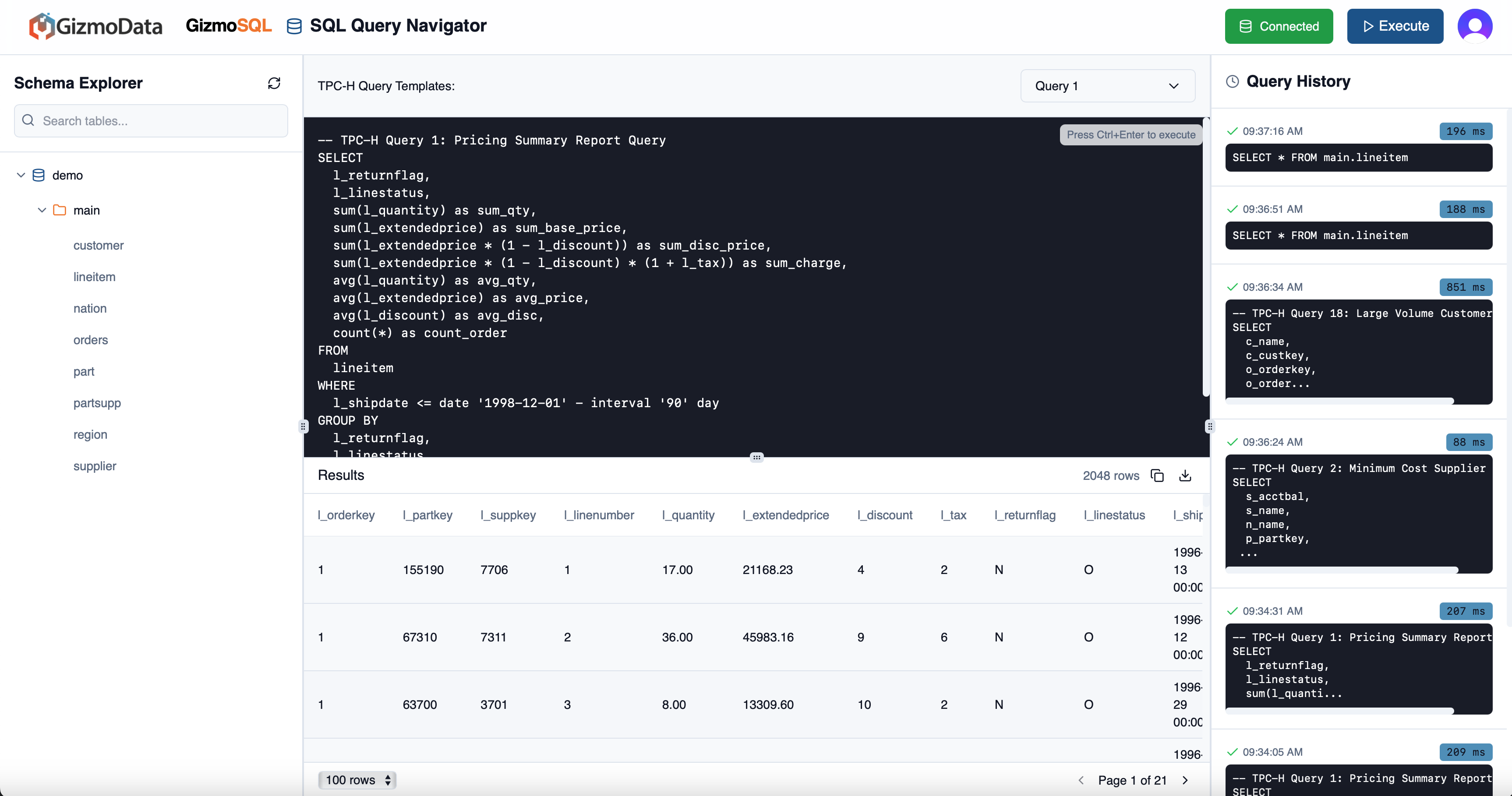Refresh the Schema Explorer
Screen dimensions: 1512x796
(274, 83)
